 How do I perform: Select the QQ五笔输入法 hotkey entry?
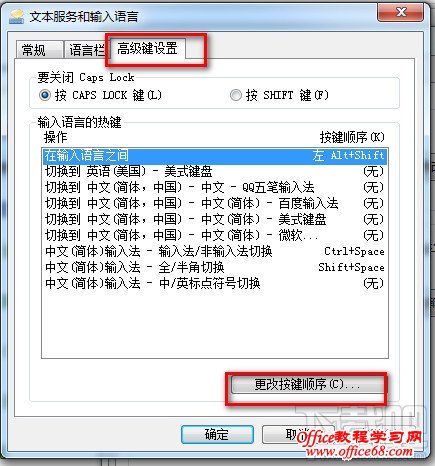click(215, 188)
